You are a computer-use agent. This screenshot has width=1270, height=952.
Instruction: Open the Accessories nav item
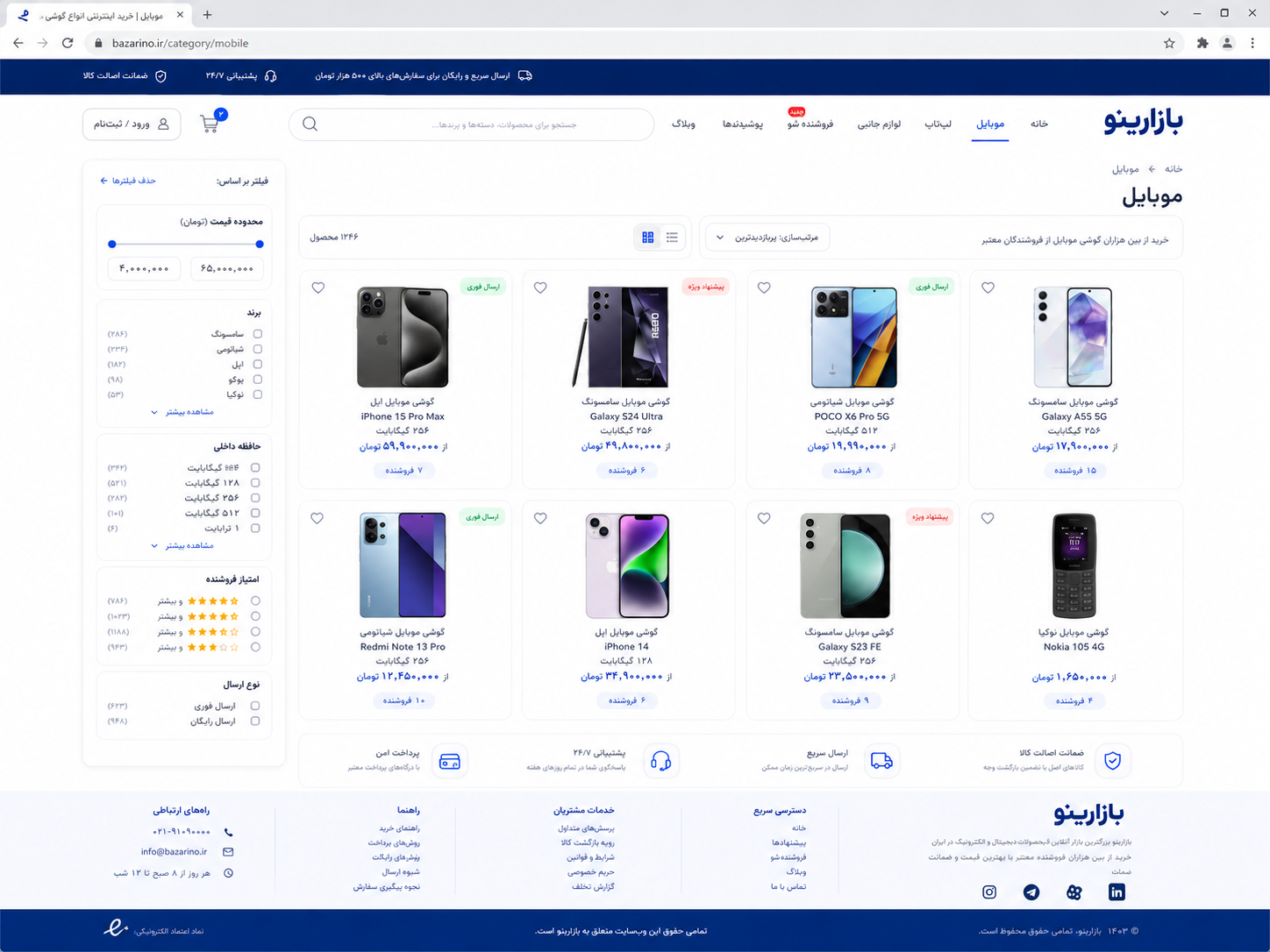pos(879,124)
